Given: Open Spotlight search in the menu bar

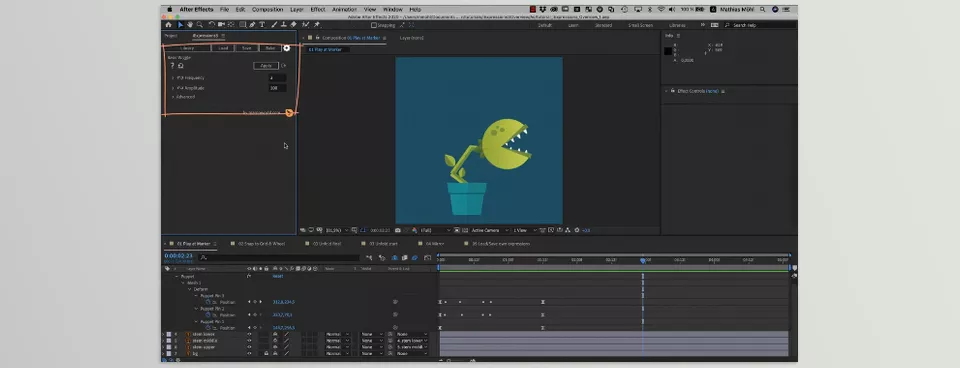Looking at the screenshot, I should [763, 9].
